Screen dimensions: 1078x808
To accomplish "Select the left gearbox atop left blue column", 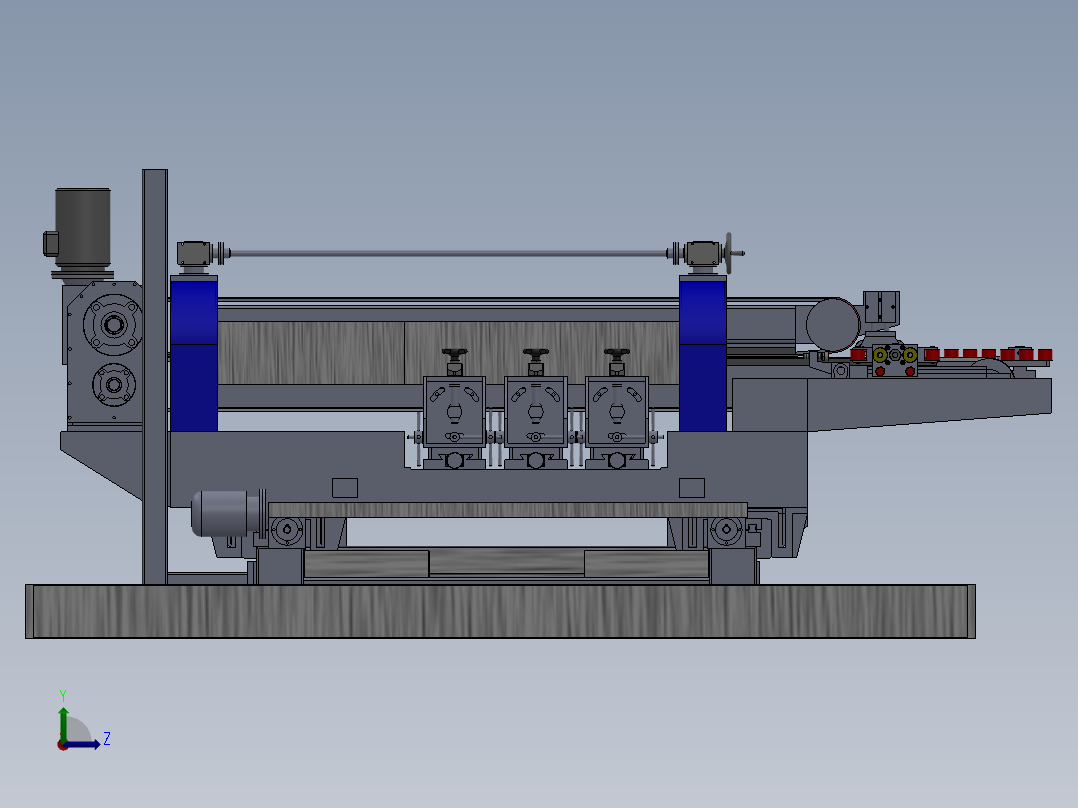I will click(195, 254).
